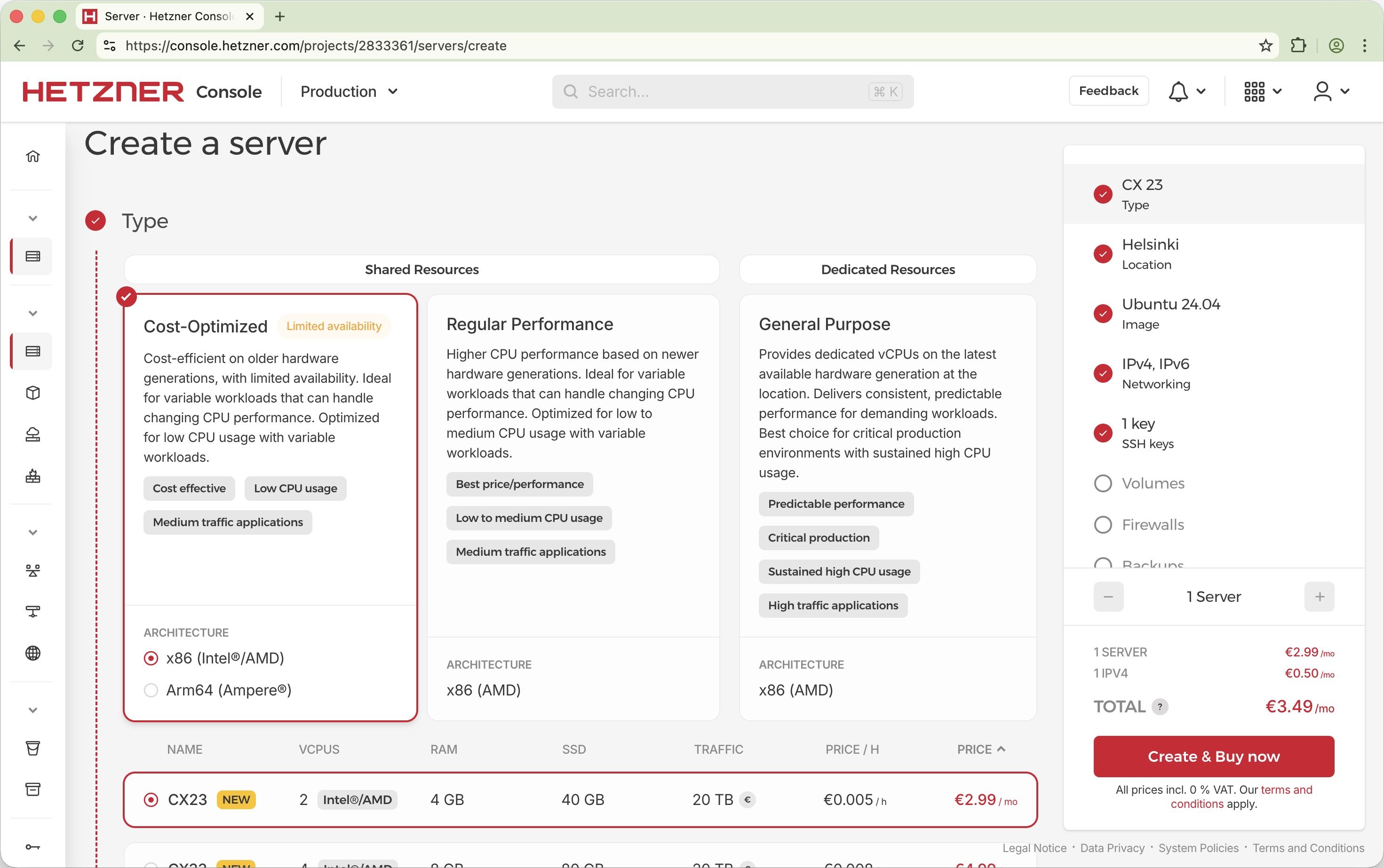Select the Shared Resources tab
Screen dimensions: 1384x868
pos(421,269)
